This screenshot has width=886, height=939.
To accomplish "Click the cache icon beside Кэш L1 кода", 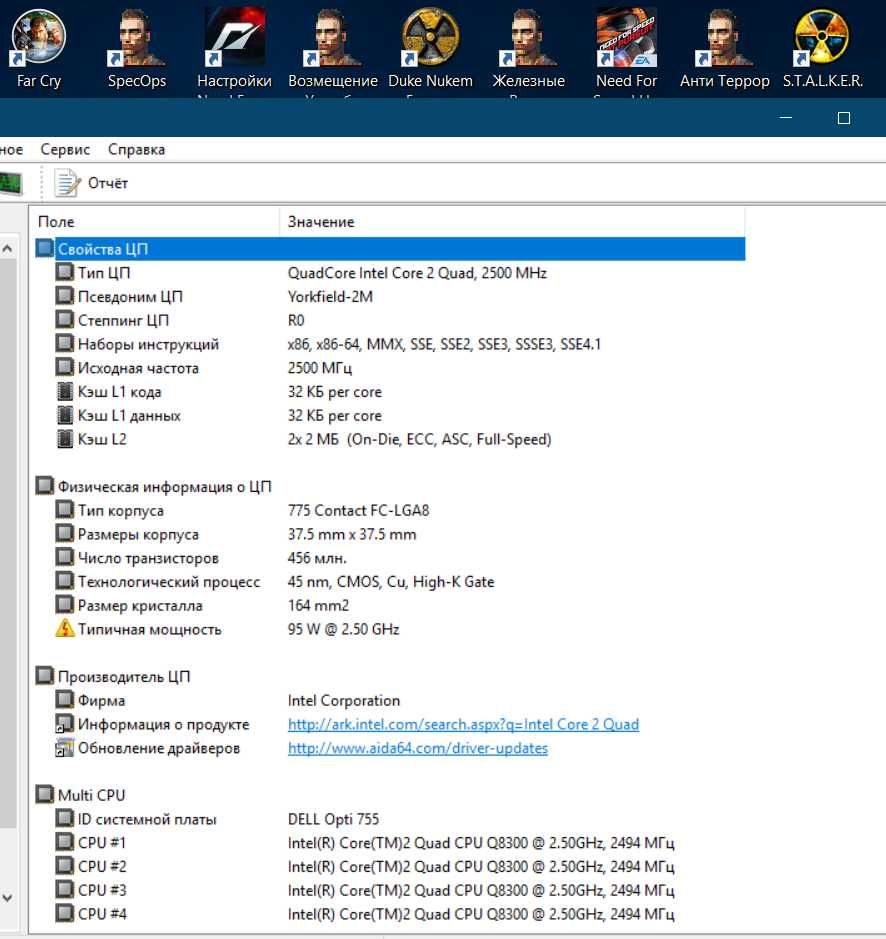I will (x=65, y=392).
